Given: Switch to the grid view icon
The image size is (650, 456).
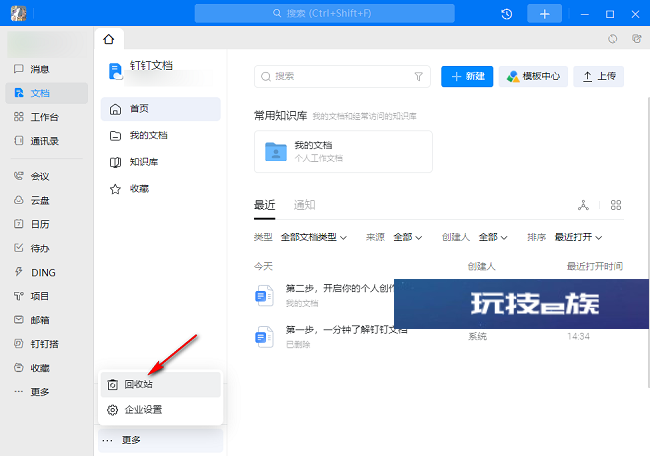Looking at the screenshot, I should 616,205.
